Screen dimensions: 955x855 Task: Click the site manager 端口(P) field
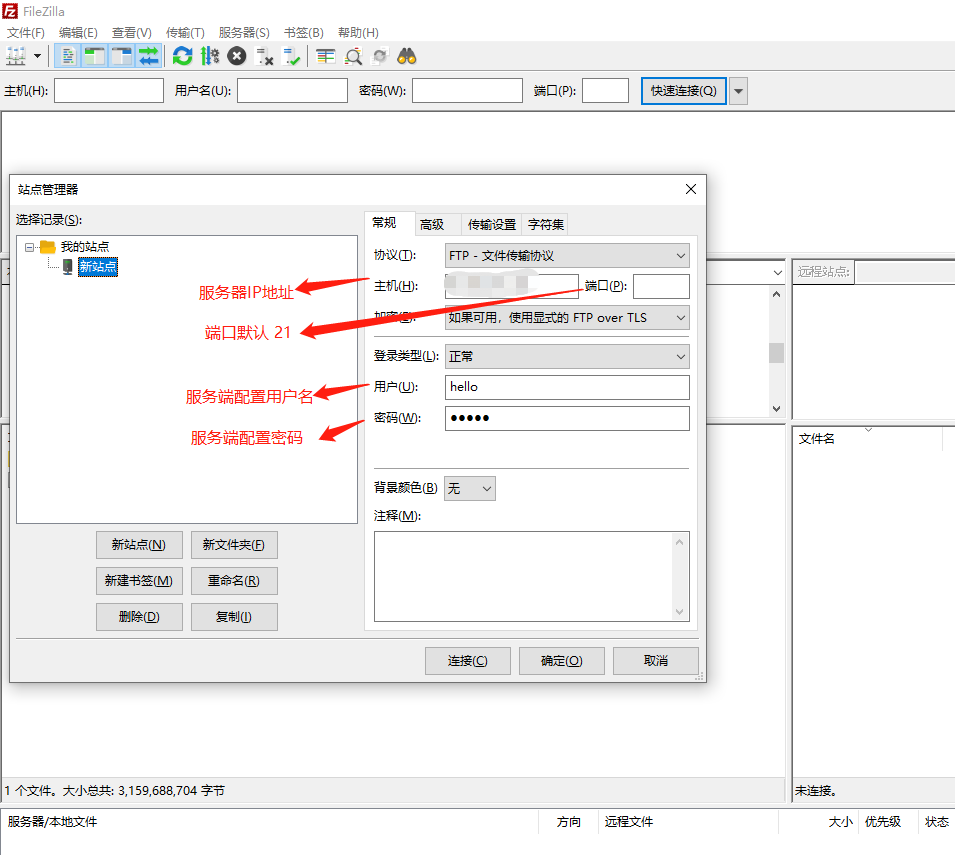pos(661,286)
